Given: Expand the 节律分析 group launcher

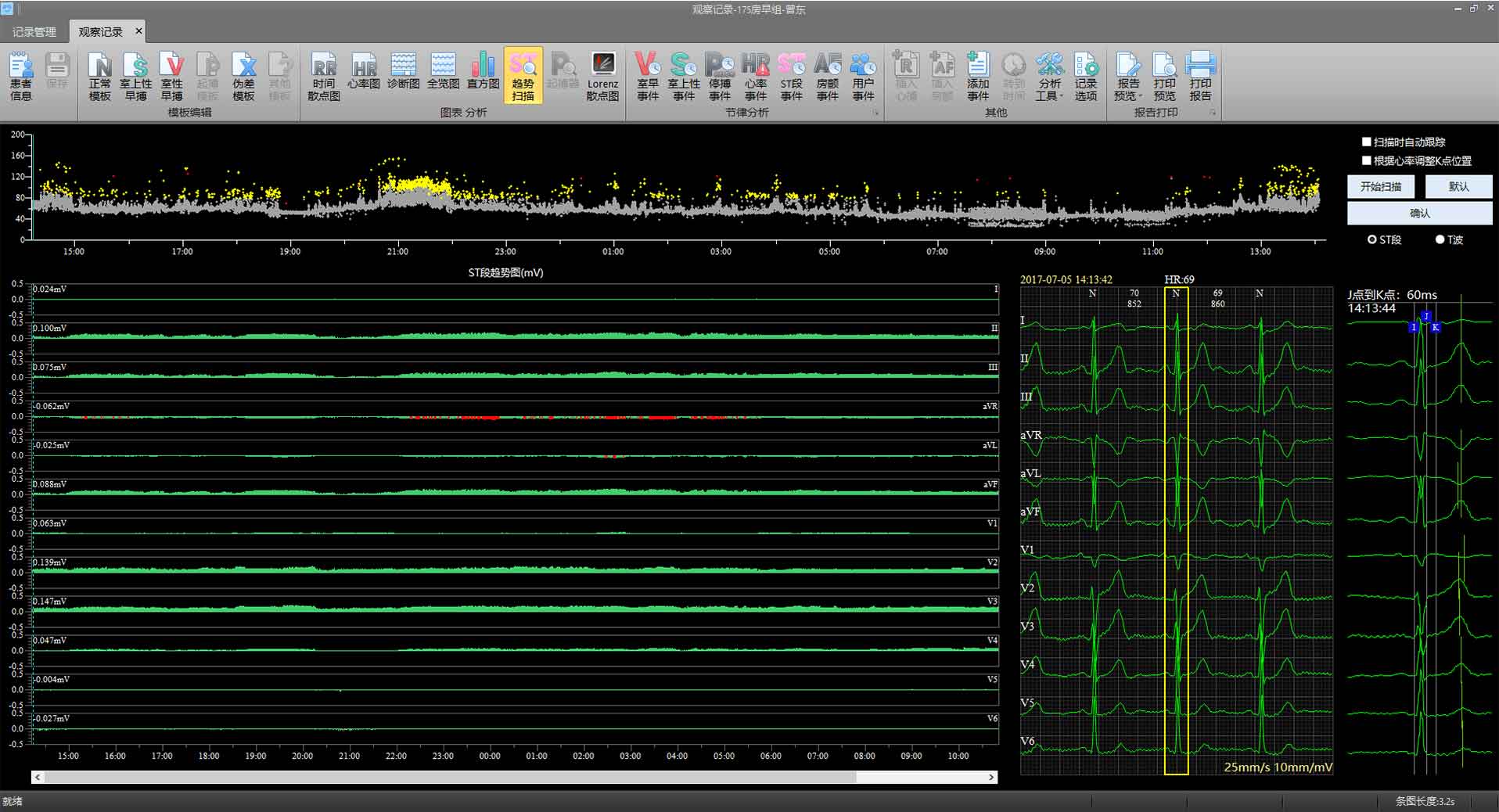Looking at the screenshot, I should coord(875,113).
